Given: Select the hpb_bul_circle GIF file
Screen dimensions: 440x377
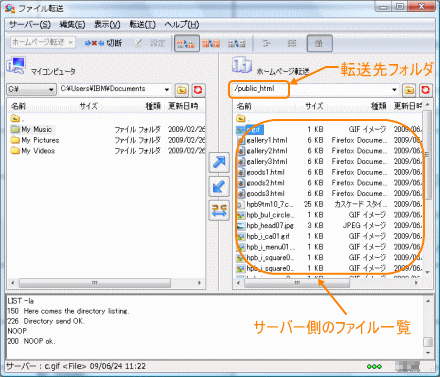Looking at the screenshot, I should point(266,215).
